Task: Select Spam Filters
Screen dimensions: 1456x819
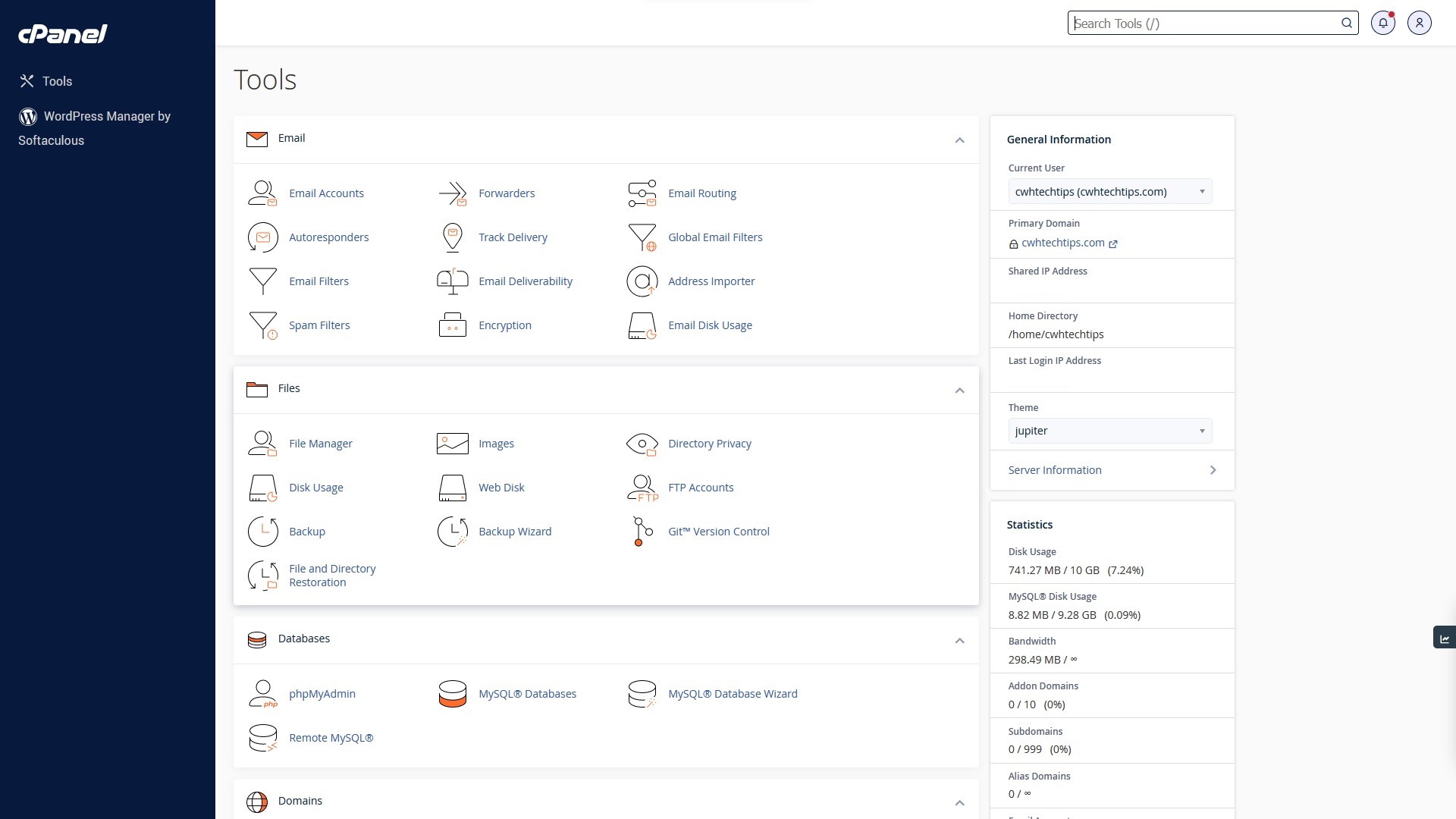Action: (x=319, y=325)
